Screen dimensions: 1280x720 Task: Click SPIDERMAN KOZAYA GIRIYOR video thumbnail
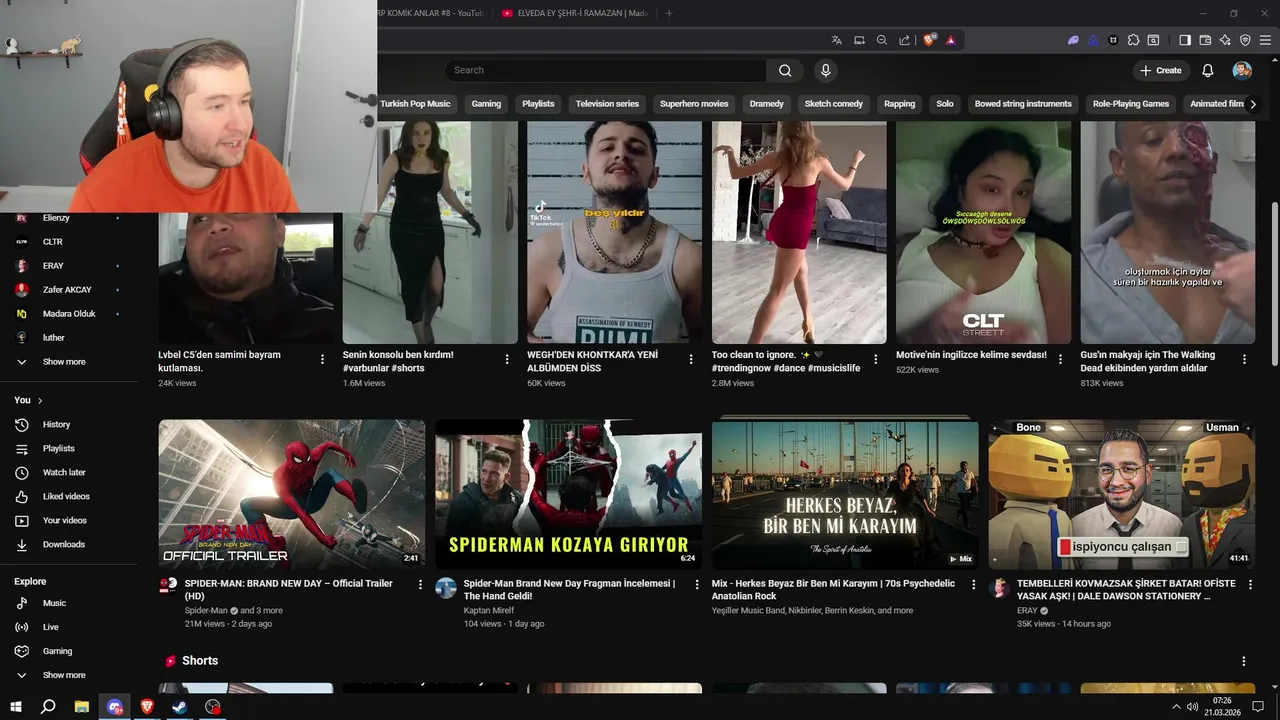568,495
